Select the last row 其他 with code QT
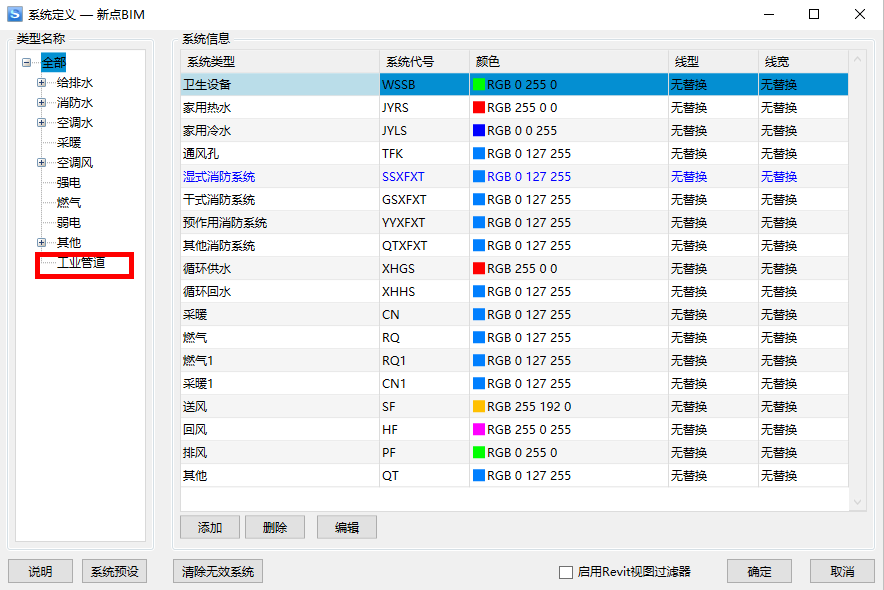The image size is (884, 590). (514, 476)
